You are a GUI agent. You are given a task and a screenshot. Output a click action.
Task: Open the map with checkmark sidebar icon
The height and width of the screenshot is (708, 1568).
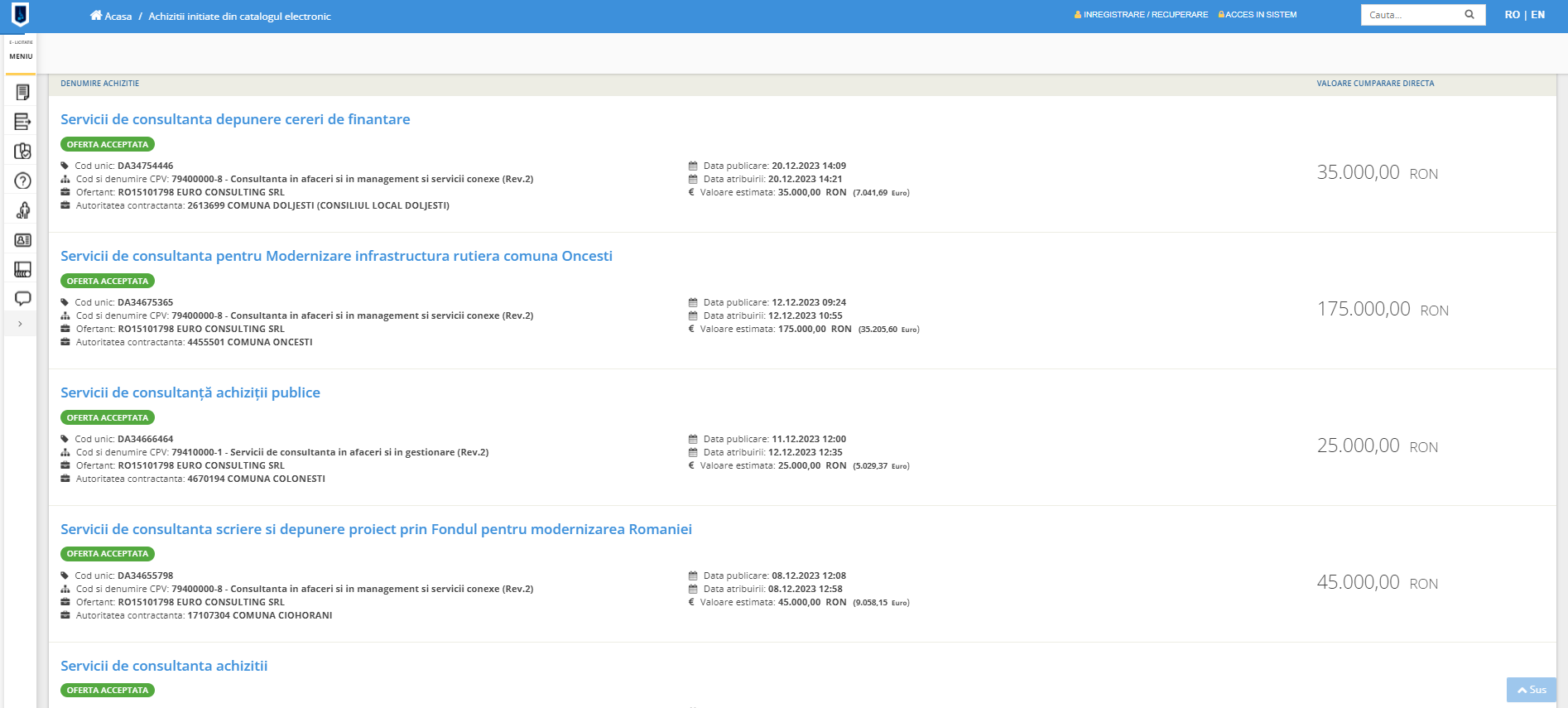(x=22, y=152)
